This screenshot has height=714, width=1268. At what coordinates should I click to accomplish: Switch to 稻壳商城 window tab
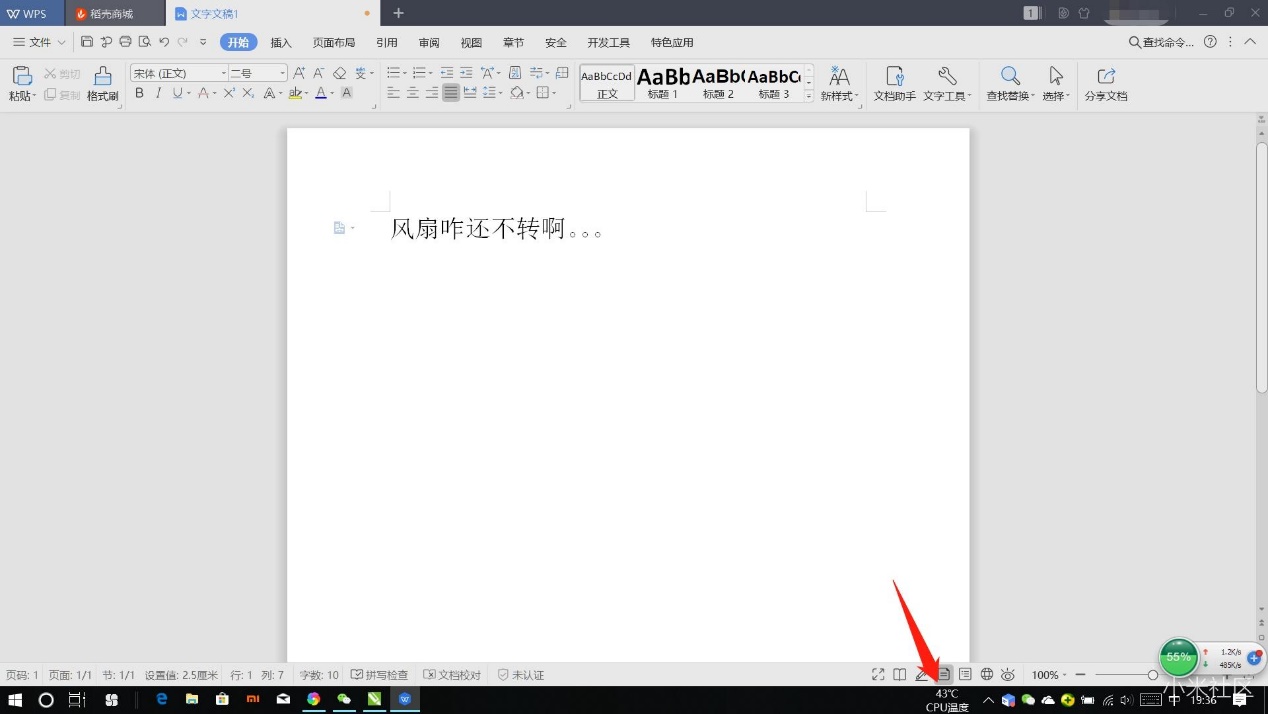(x=115, y=14)
